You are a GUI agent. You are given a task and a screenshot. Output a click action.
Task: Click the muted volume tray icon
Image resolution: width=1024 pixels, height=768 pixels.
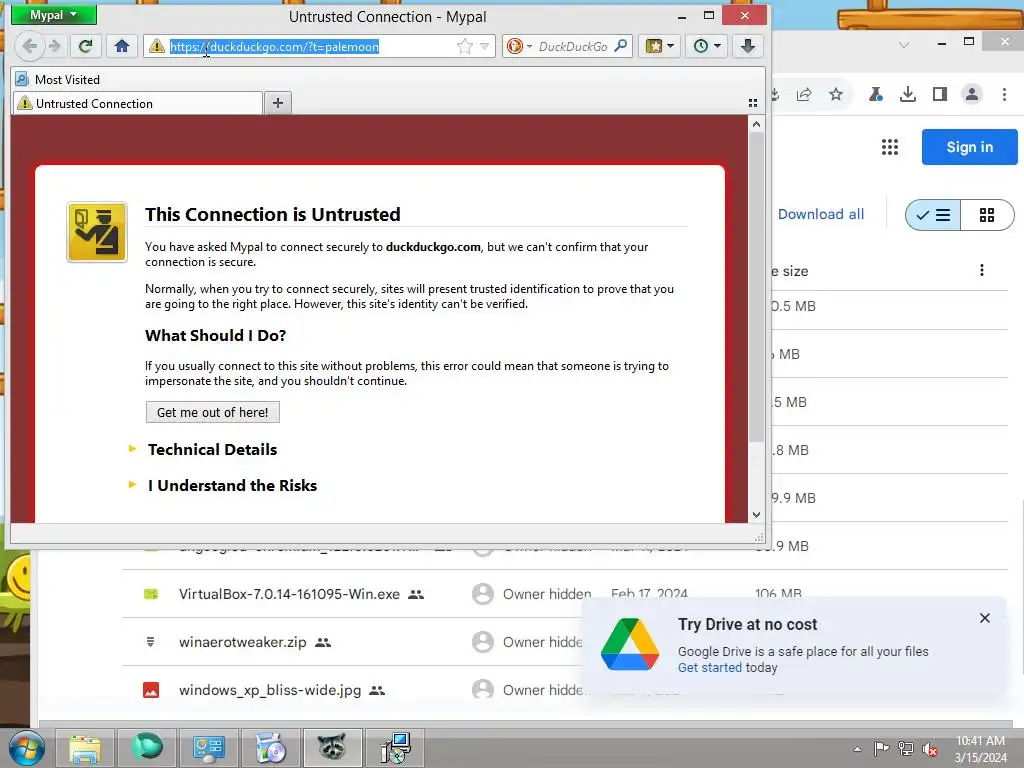(929, 749)
